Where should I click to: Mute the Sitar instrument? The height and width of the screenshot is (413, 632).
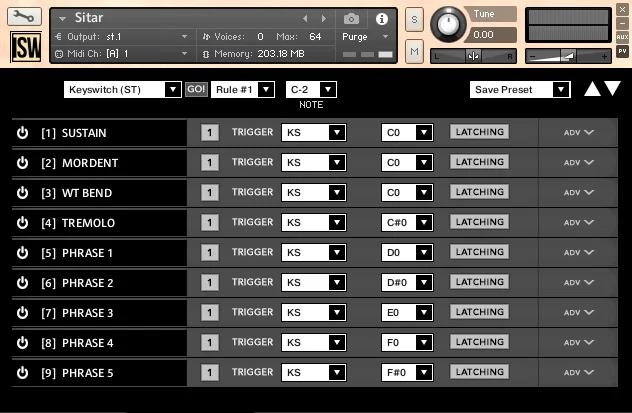click(x=414, y=52)
